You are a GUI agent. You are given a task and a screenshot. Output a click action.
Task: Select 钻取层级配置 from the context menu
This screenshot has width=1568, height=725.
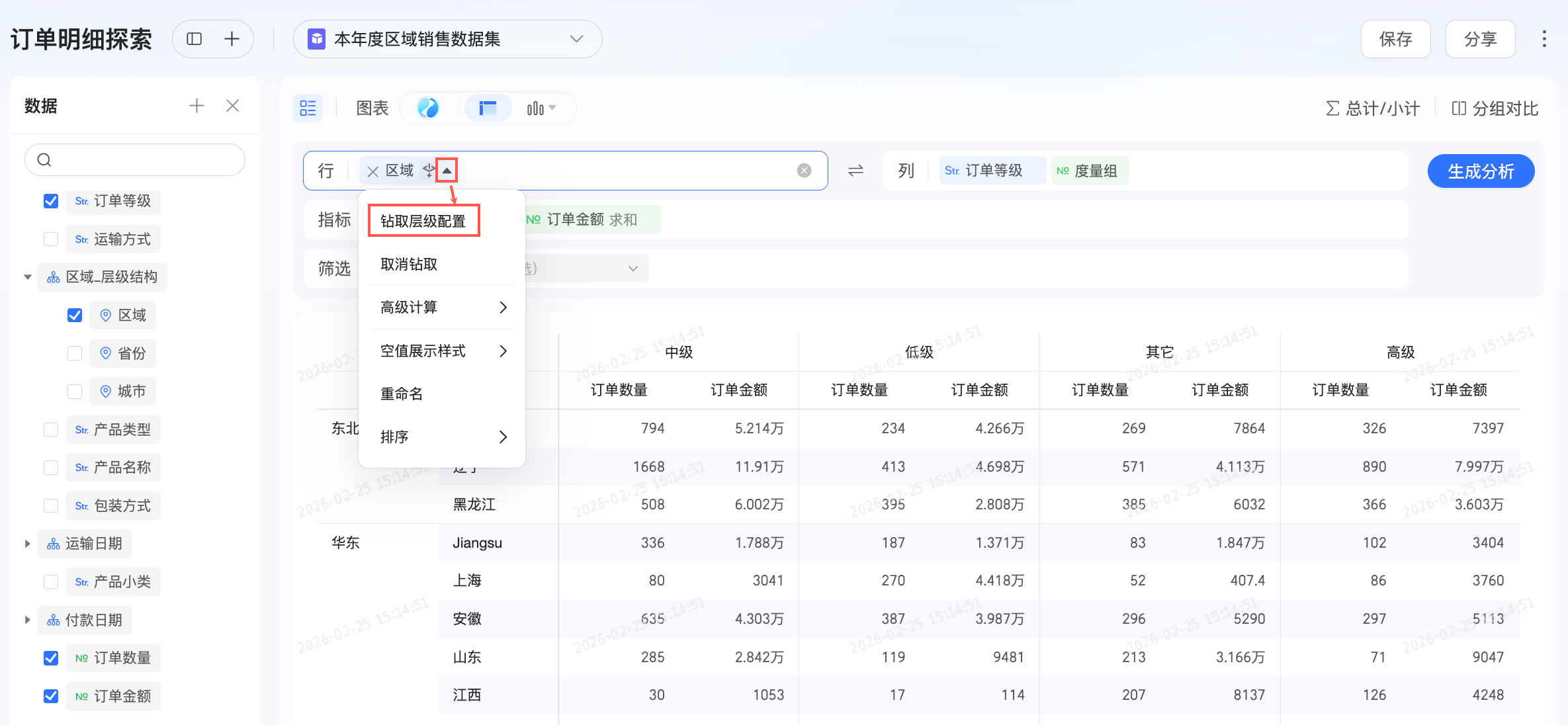click(x=423, y=221)
